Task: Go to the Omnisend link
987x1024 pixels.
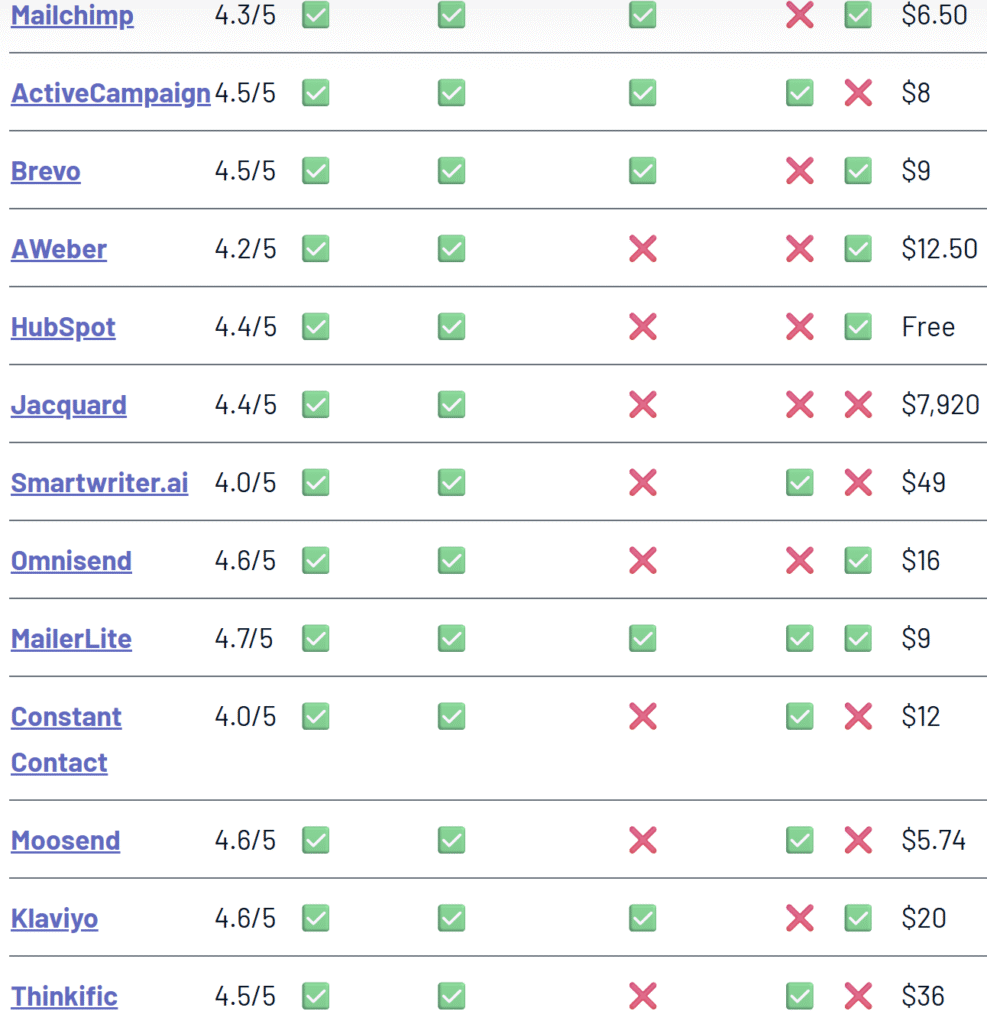Action: click(71, 560)
